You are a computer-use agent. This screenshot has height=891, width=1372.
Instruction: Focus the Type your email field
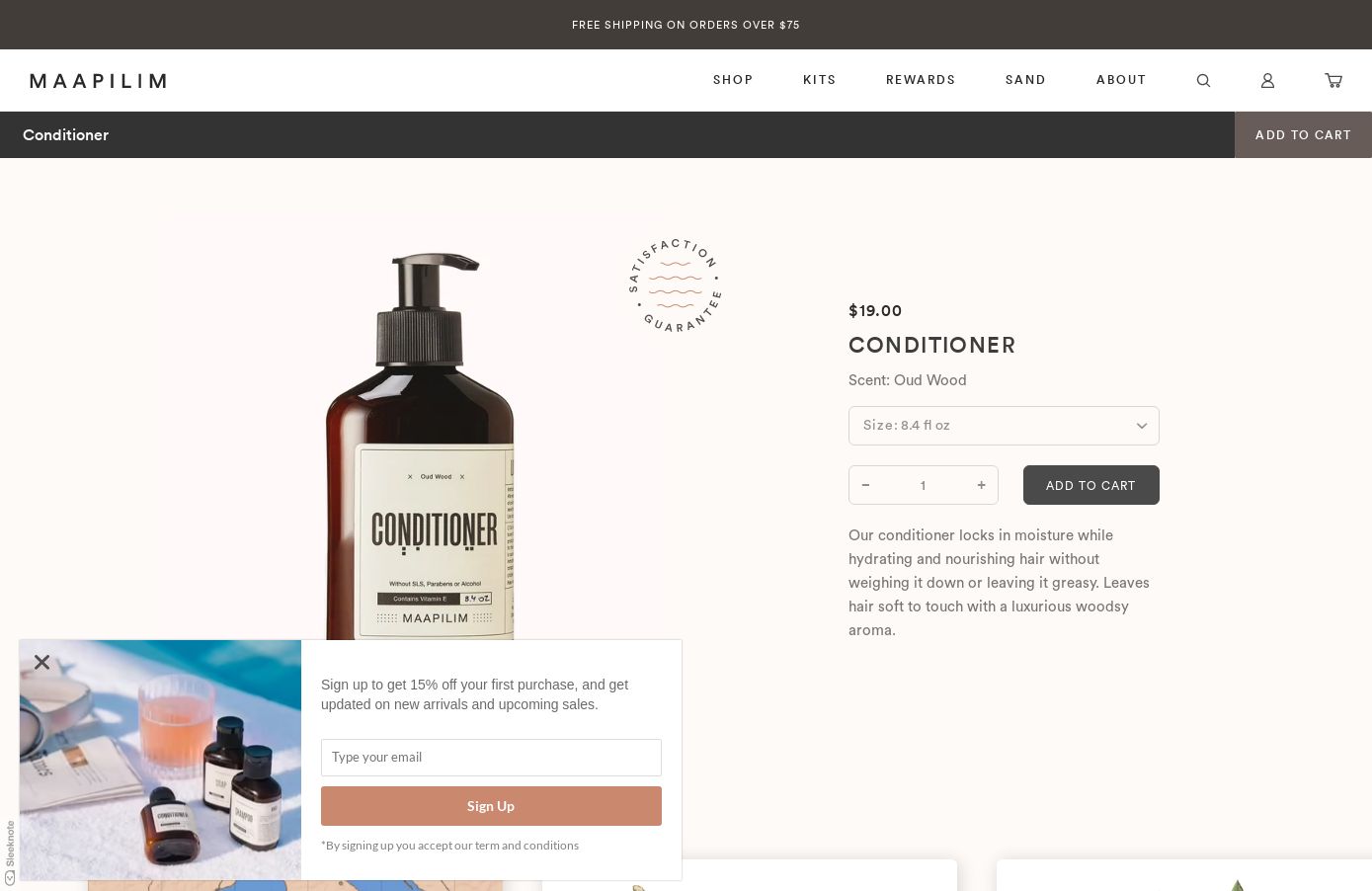click(x=491, y=758)
